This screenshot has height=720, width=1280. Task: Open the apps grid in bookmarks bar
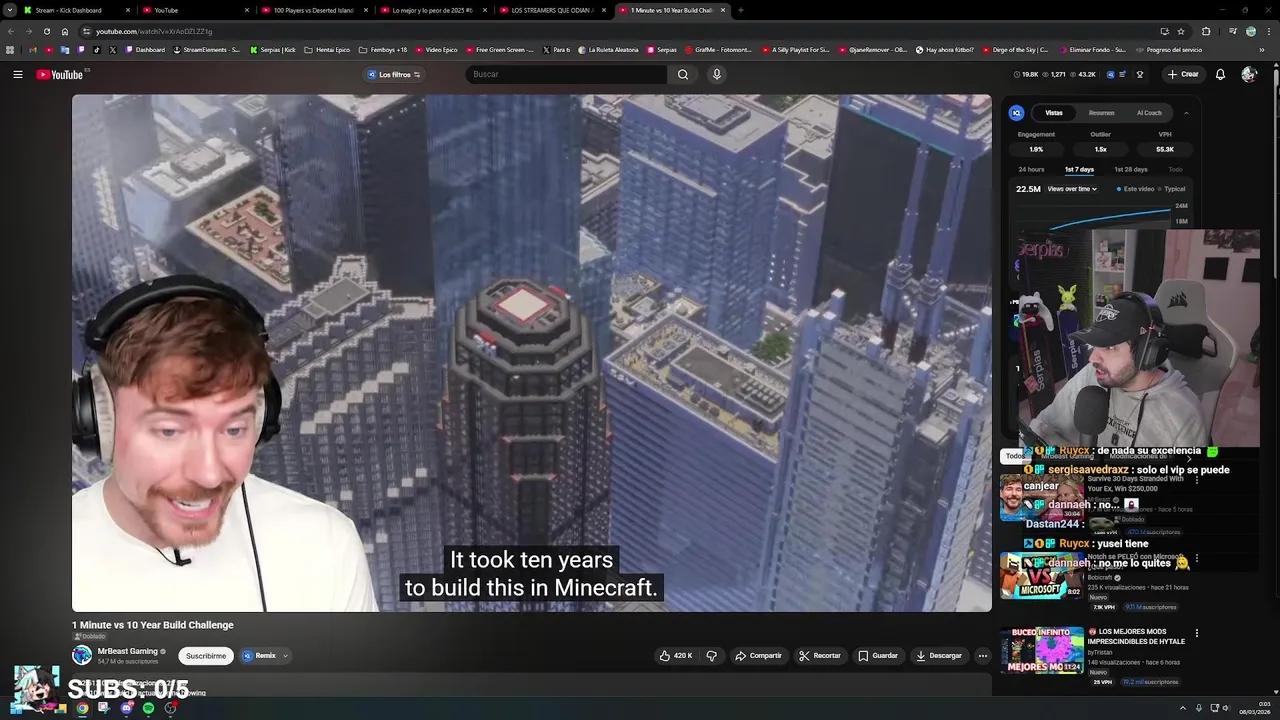click(x=10, y=49)
